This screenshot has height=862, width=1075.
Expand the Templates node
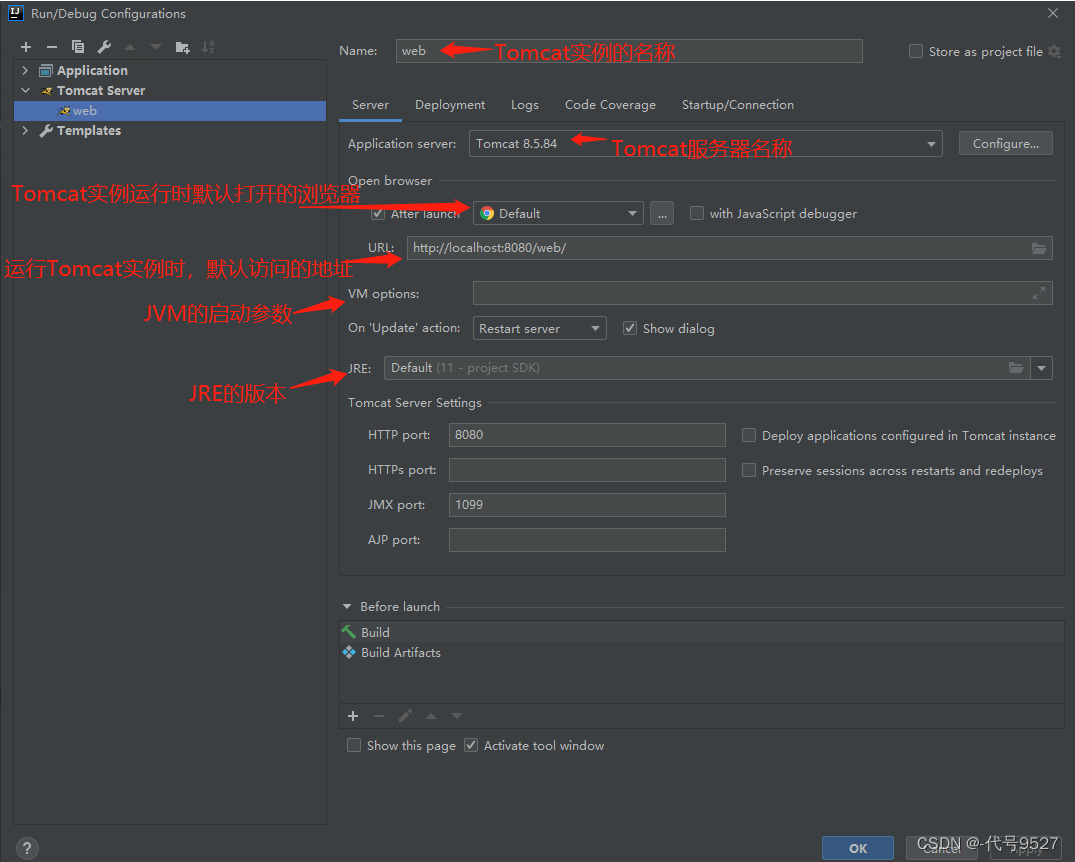(25, 130)
